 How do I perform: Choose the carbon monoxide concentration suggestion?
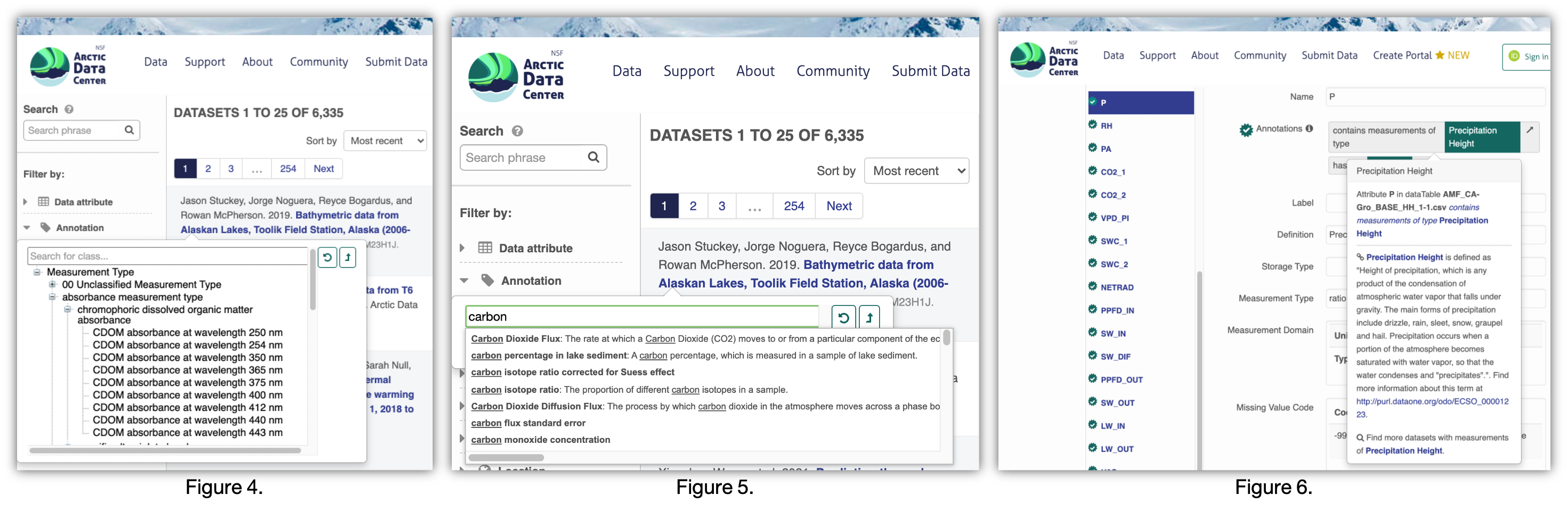coord(541,440)
